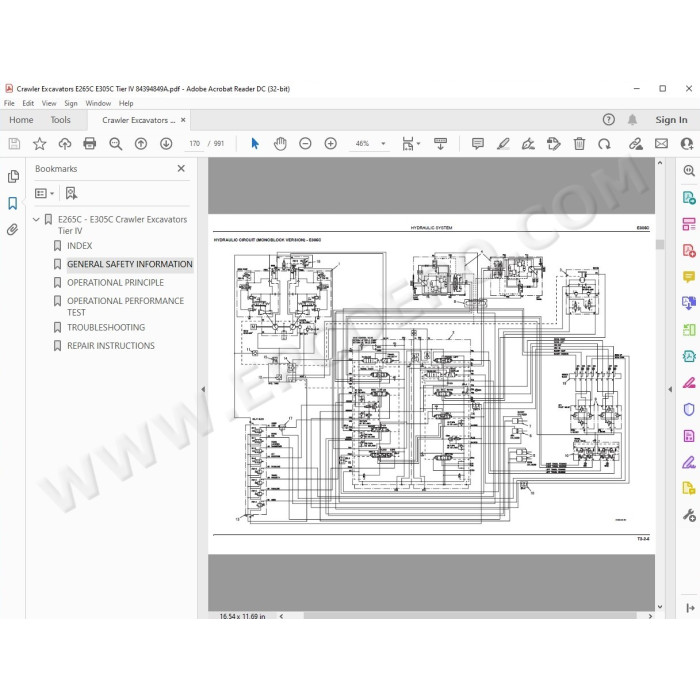Viewport: 700px width, 700px height.
Task: Print the document with printer icon
Action: point(90,143)
